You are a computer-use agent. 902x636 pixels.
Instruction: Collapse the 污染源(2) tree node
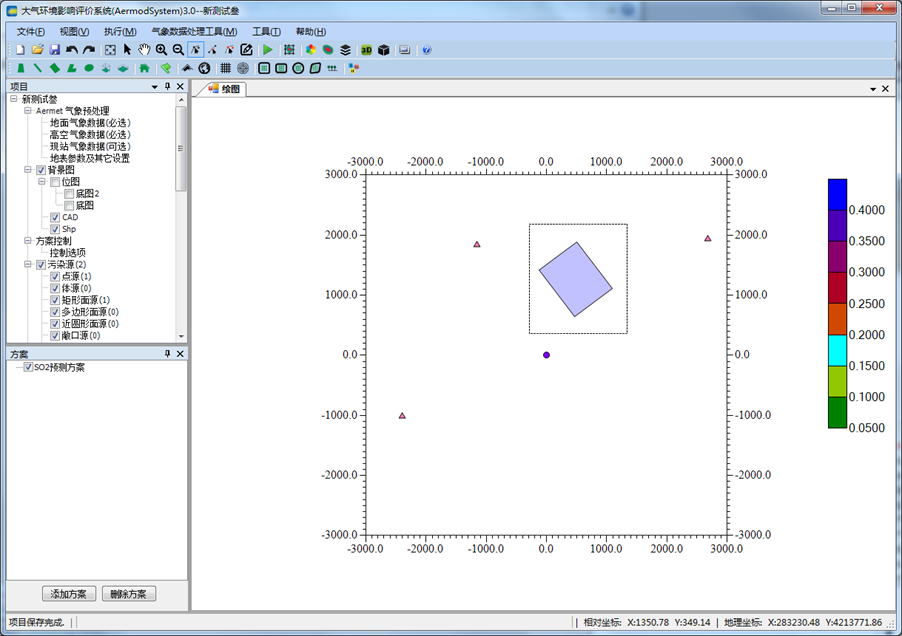pyautogui.click(x=28, y=265)
